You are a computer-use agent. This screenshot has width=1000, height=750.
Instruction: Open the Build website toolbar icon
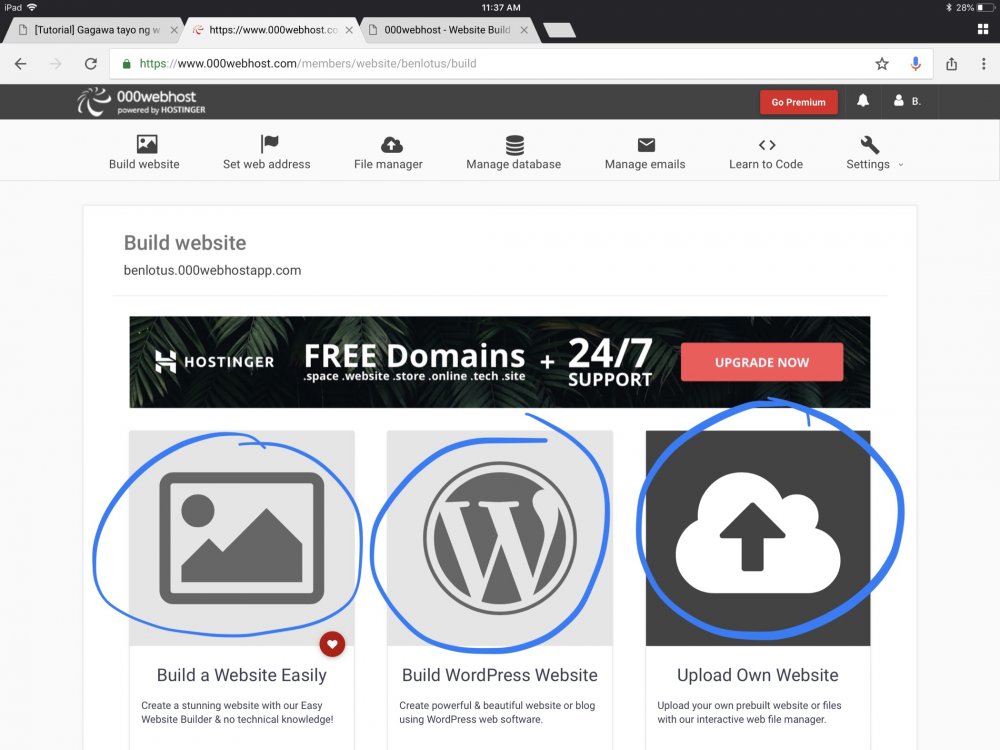[146, 145]
